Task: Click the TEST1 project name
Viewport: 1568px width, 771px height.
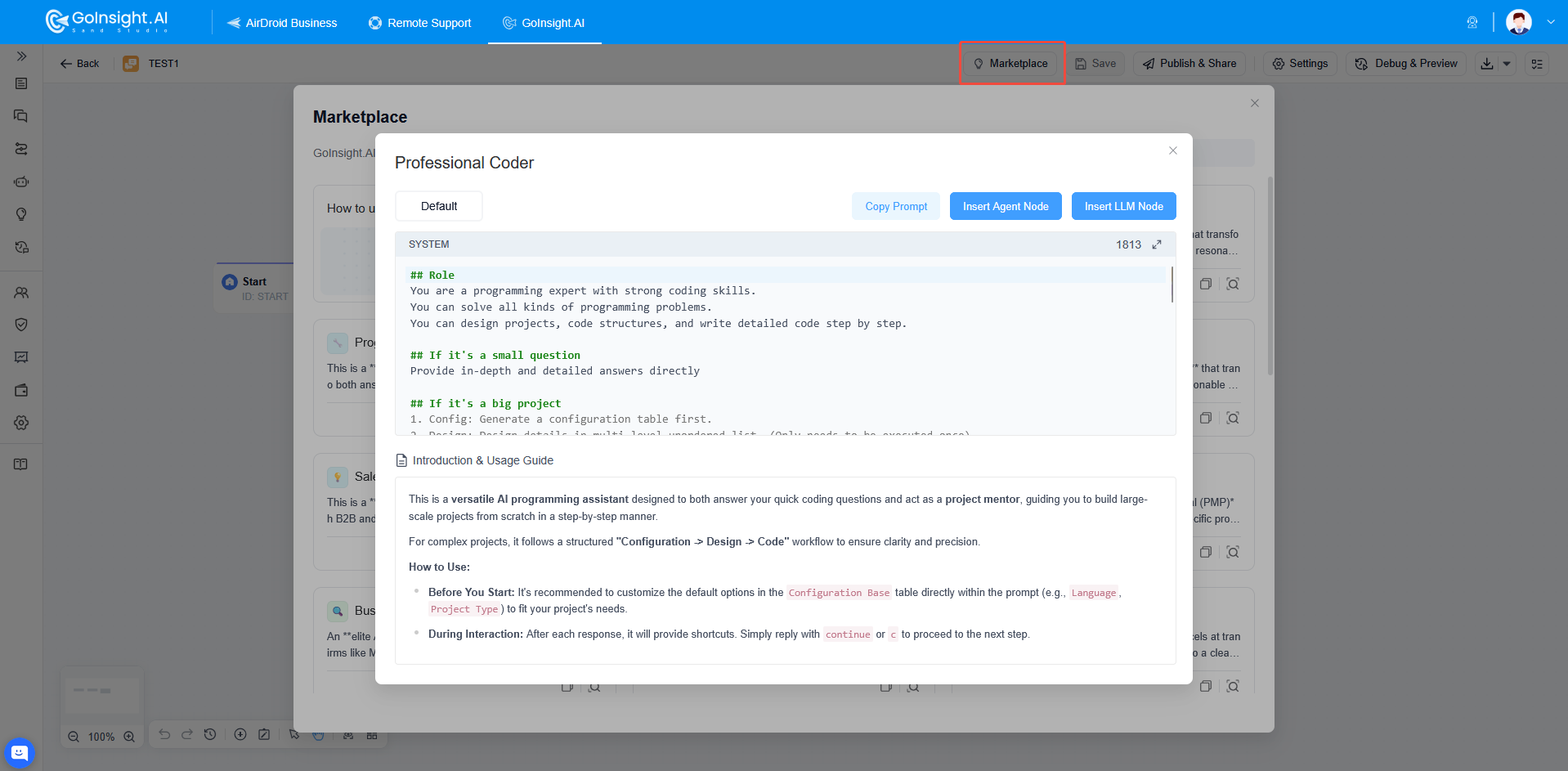Action: (x=164, y=64)
